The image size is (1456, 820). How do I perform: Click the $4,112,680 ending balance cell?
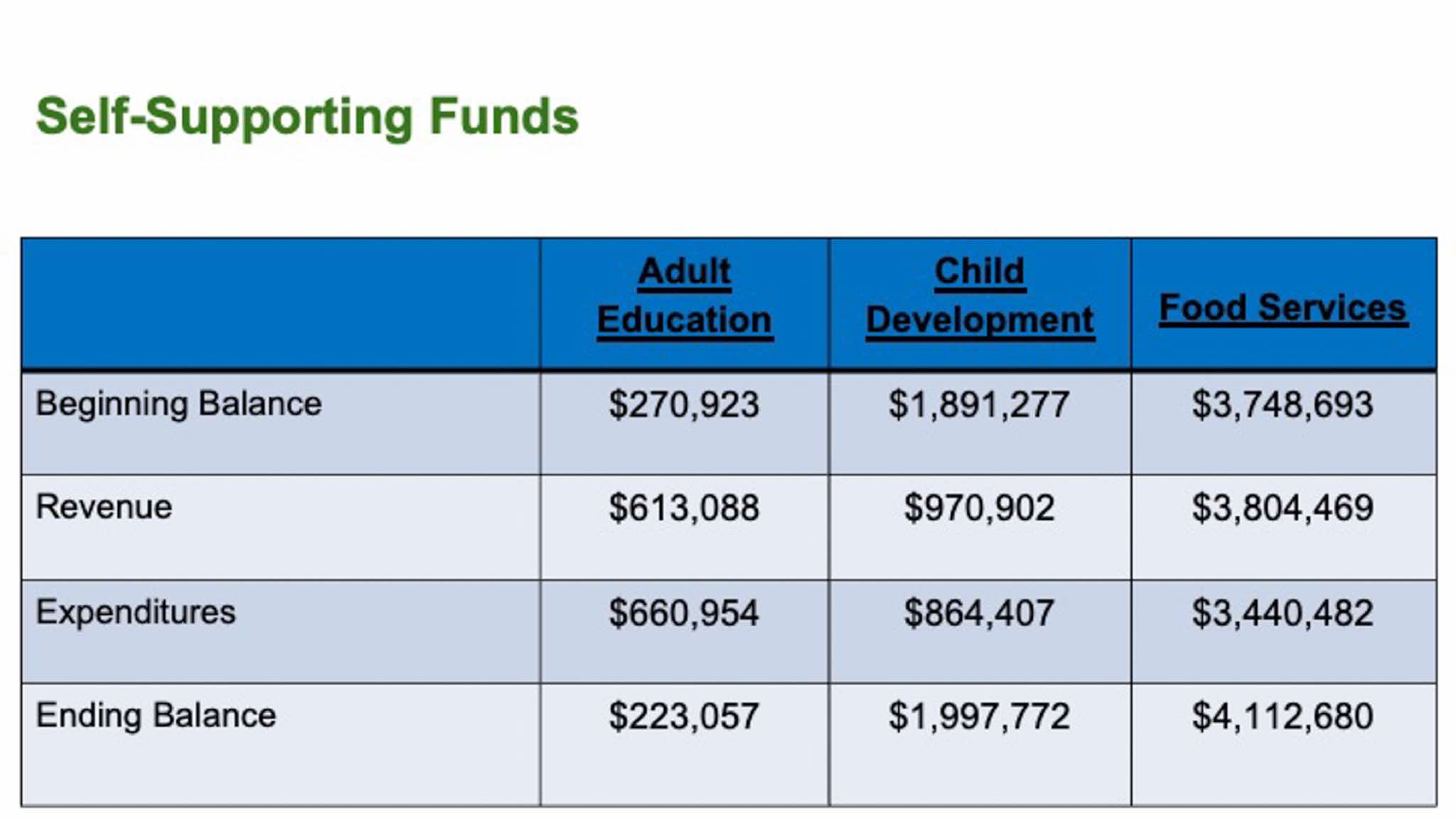coord(1283,716)
